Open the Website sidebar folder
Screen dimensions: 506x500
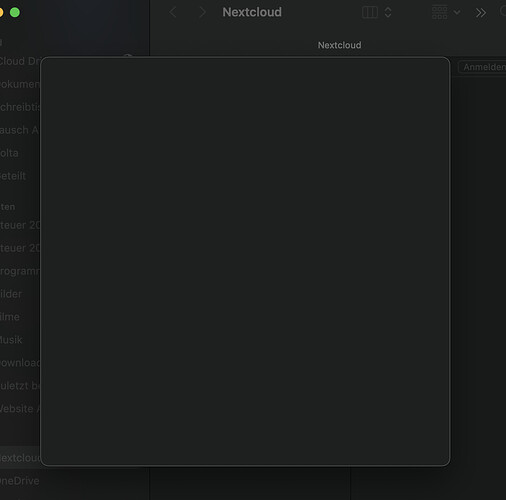pyautogui.click(x=20, y=409)
